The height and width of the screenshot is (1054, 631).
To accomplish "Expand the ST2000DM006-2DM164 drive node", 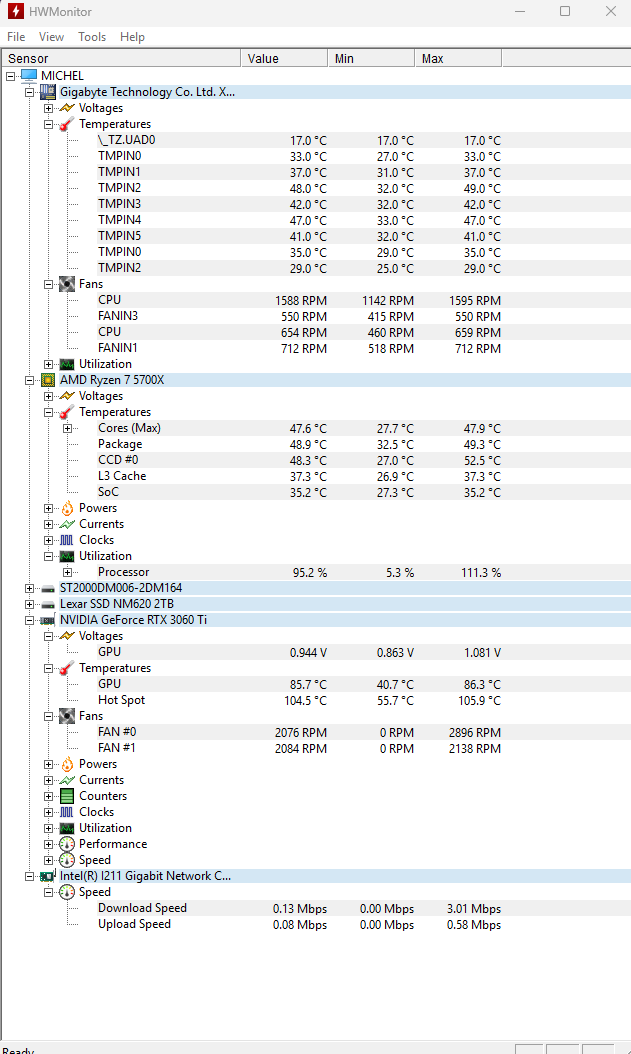I will point(29,589).
